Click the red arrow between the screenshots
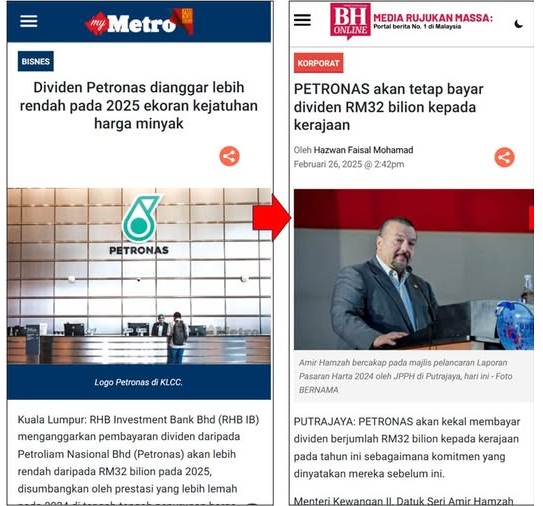Screen dimensions: 543x506 [272, 218]
